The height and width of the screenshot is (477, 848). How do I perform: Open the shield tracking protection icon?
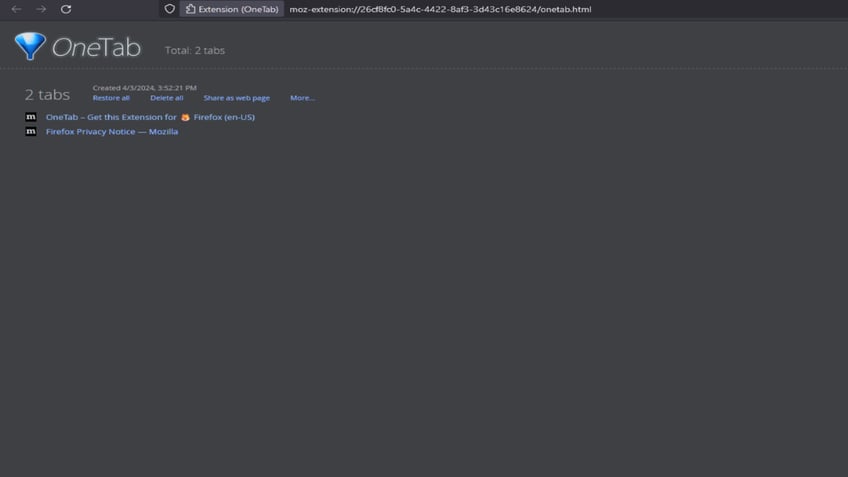[170, 9]
